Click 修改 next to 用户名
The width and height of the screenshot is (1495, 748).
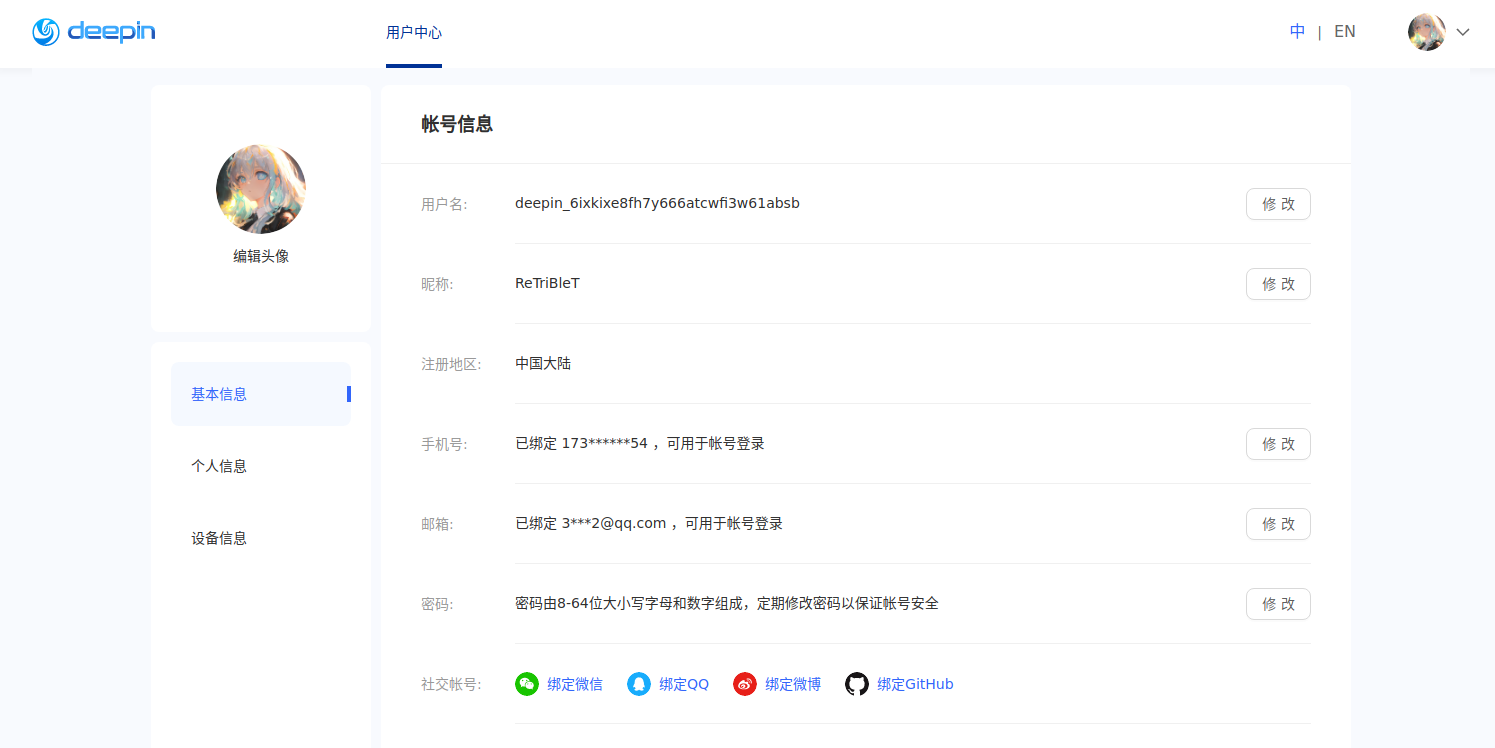(1278, 204)
